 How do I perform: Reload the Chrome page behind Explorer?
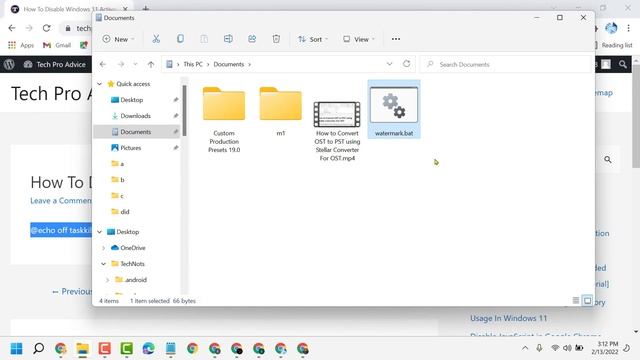47,28
